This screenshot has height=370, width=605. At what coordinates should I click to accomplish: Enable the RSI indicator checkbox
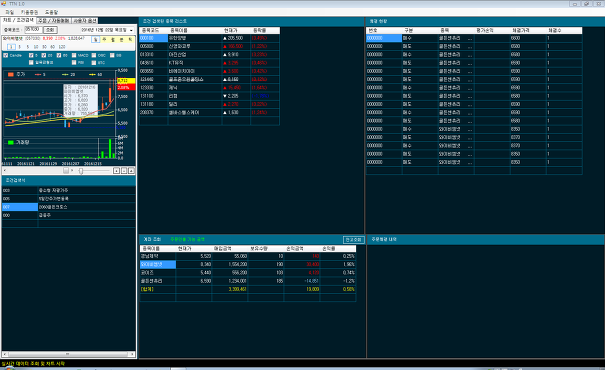click(x=74, y=63)
